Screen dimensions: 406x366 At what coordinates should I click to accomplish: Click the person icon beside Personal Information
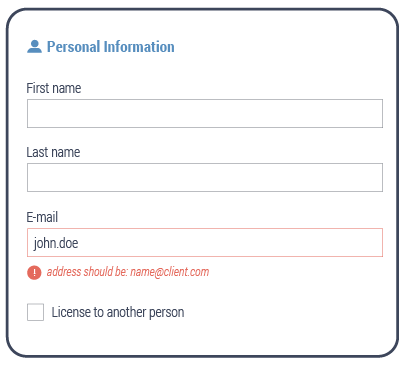[34, 47]
